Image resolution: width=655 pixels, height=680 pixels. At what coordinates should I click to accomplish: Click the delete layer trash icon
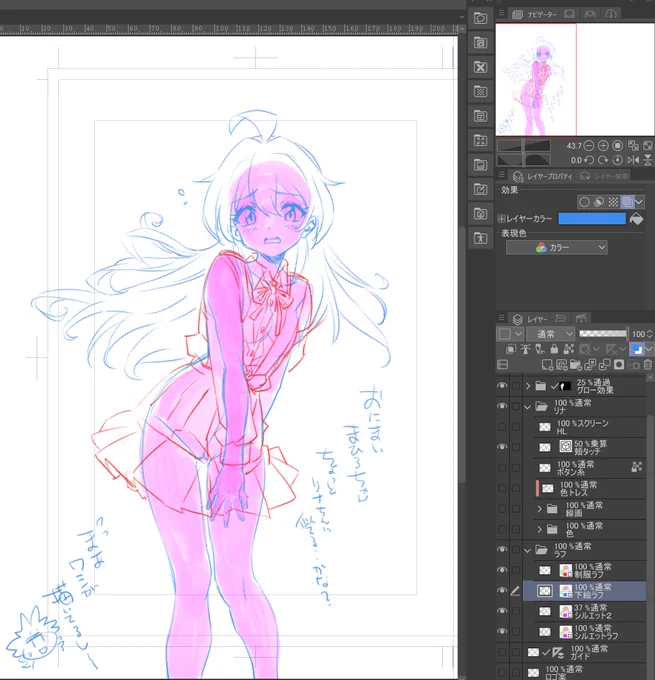tap(647, 364)
